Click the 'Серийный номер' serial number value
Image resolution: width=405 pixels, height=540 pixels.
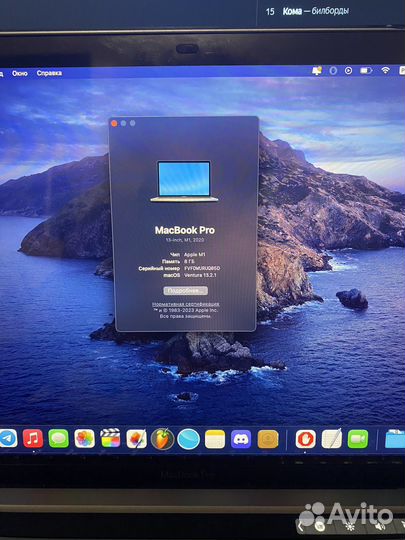pos(202,268)
